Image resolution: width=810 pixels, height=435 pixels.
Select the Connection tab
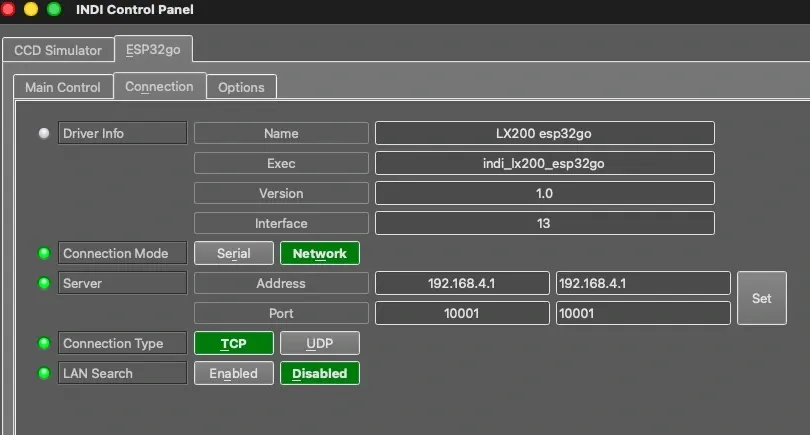(x=159, y=86)
